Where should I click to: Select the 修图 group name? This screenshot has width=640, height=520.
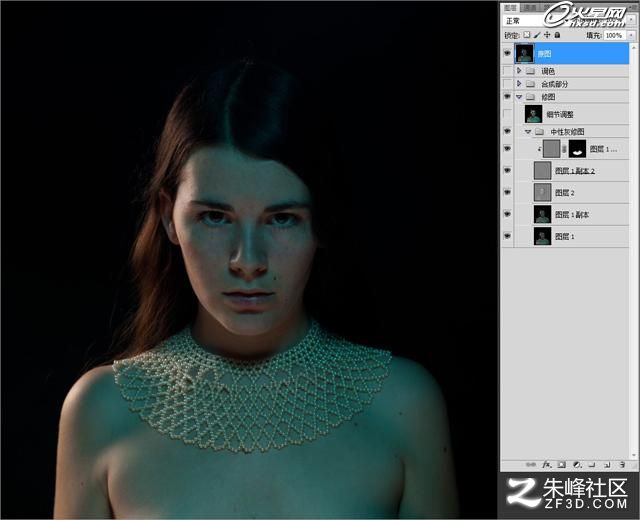coord(548,97)
